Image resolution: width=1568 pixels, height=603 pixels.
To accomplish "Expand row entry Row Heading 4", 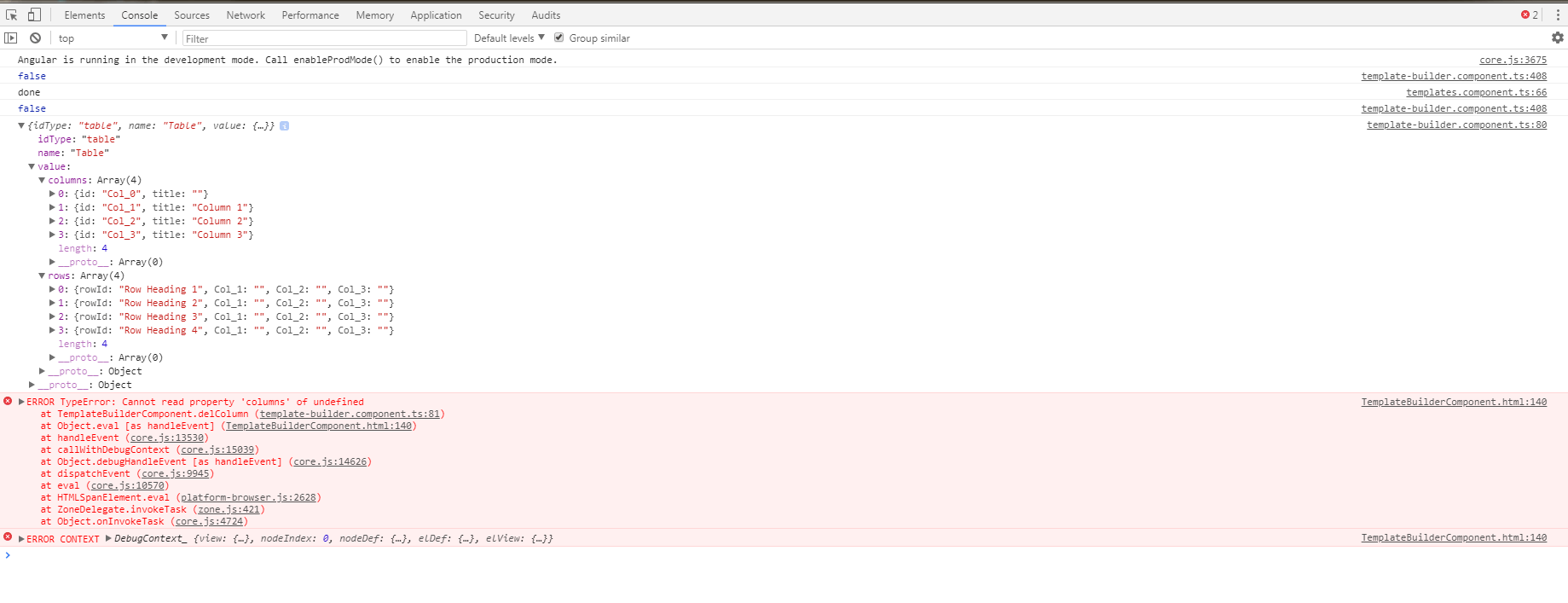I will (x=52, y=330).
